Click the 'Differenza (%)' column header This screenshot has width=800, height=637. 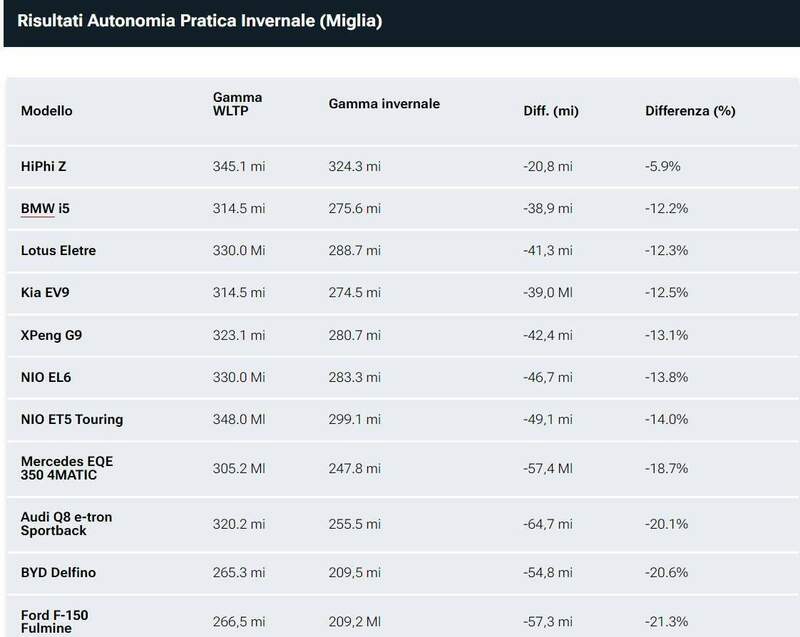(x=690, y=111)
